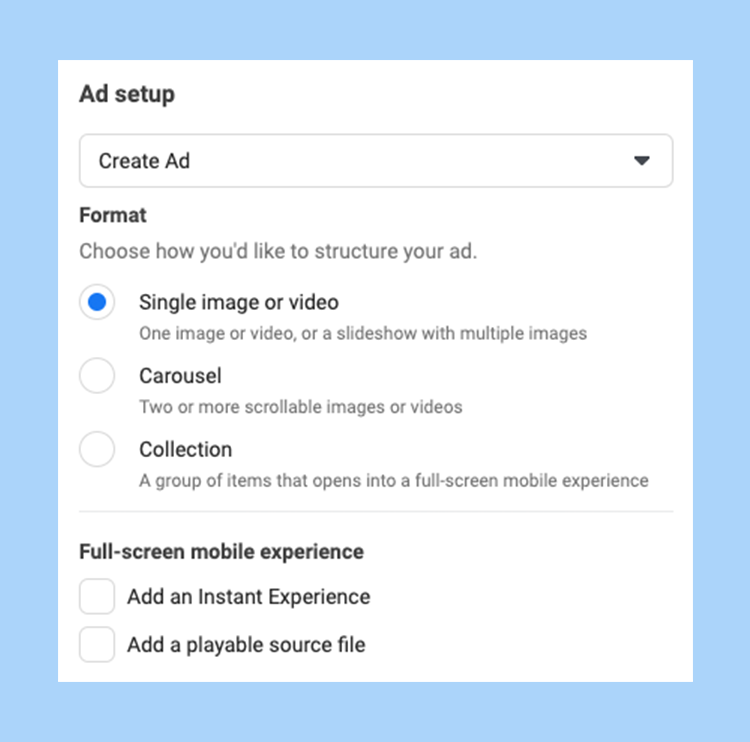The width and height of the screenshot is (750, 742).
Task: Select the Collection format radio button
Action: 97,450
